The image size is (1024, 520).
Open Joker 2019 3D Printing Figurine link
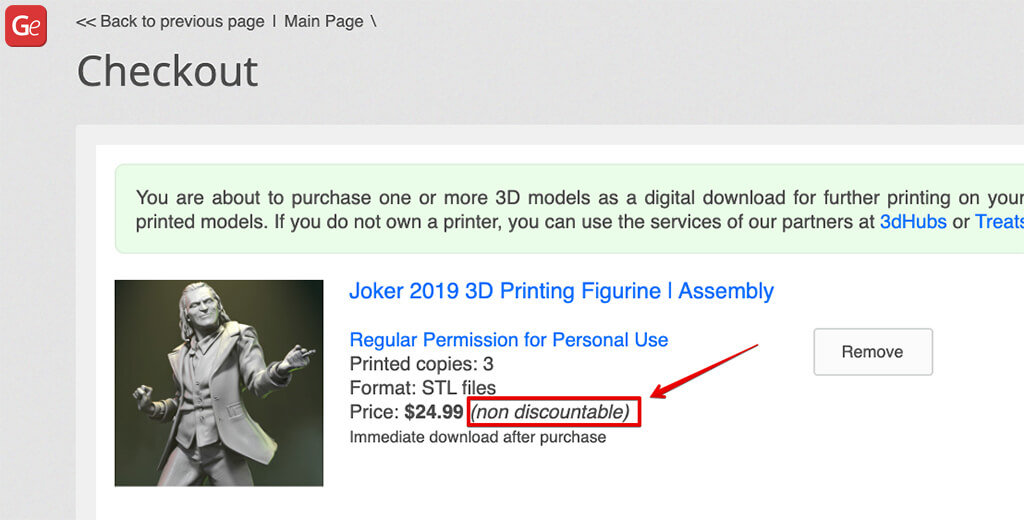tap(561, 291)
